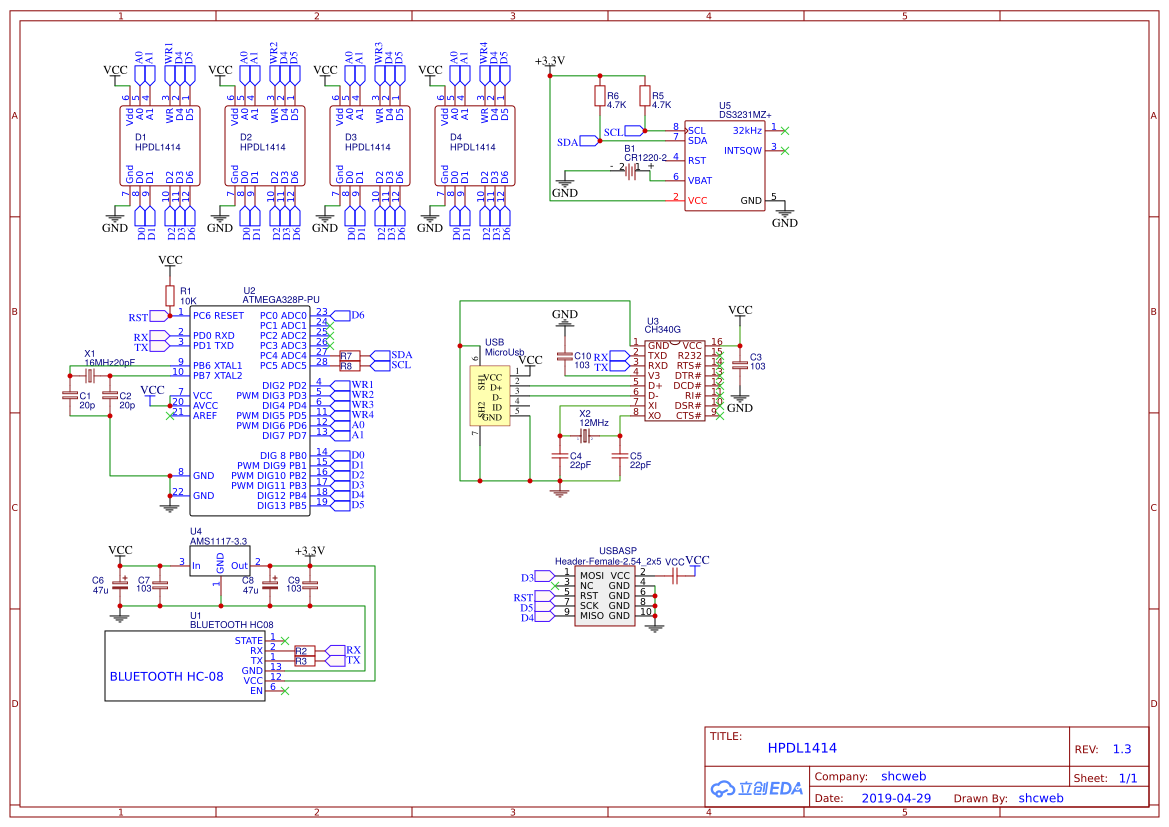Click capacitor C8 47u symbol
This screenshot has height=827, width=1169.
pos(270,585)
